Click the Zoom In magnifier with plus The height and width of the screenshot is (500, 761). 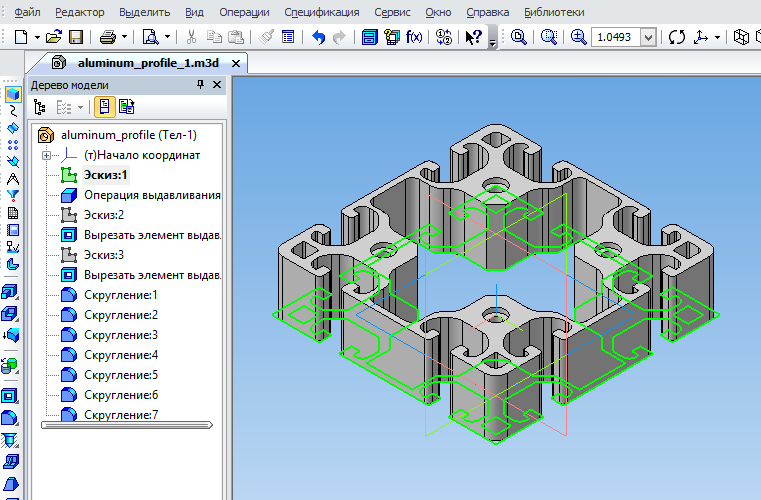(x=578, y=37)
